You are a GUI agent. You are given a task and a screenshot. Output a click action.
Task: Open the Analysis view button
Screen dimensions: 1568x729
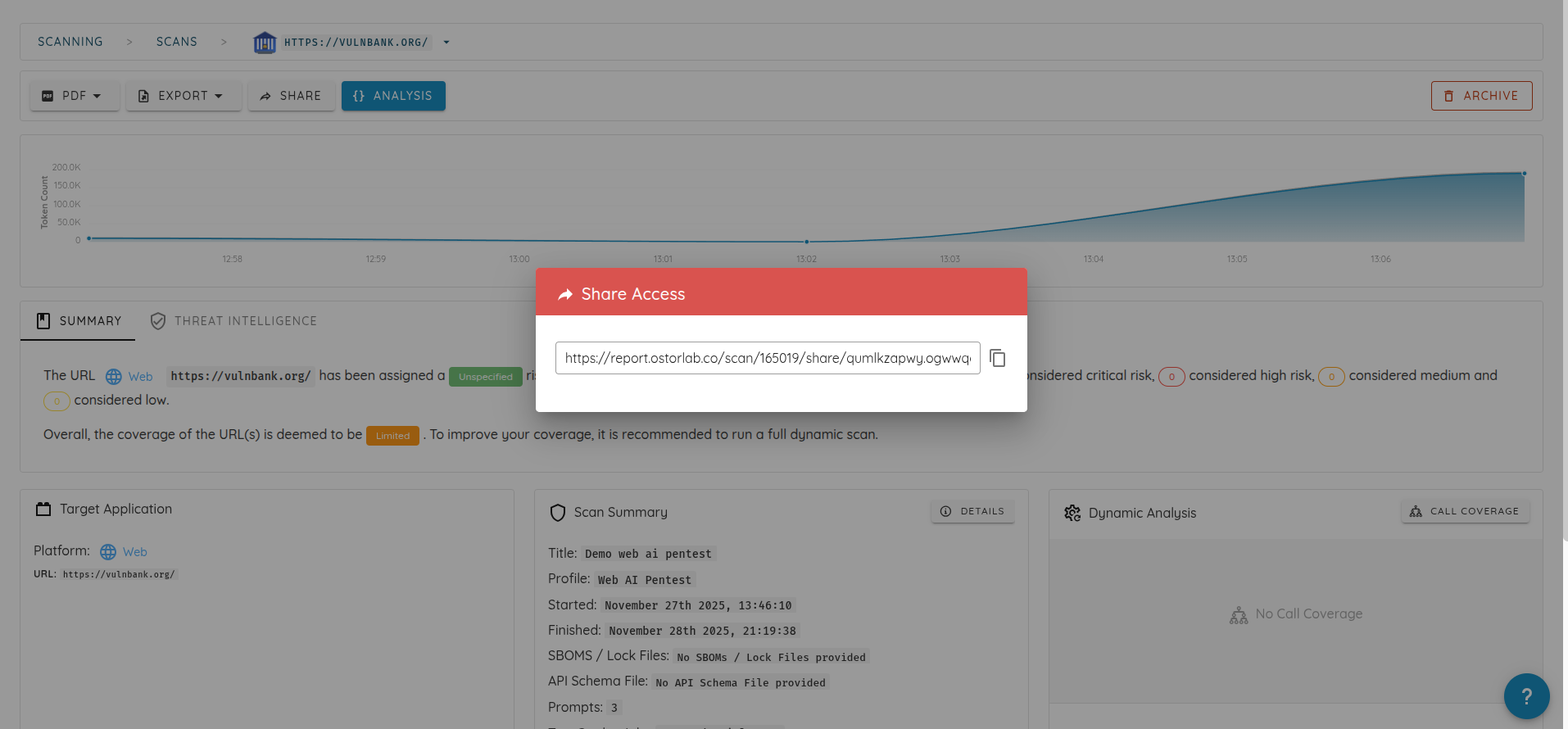point(393,96)
